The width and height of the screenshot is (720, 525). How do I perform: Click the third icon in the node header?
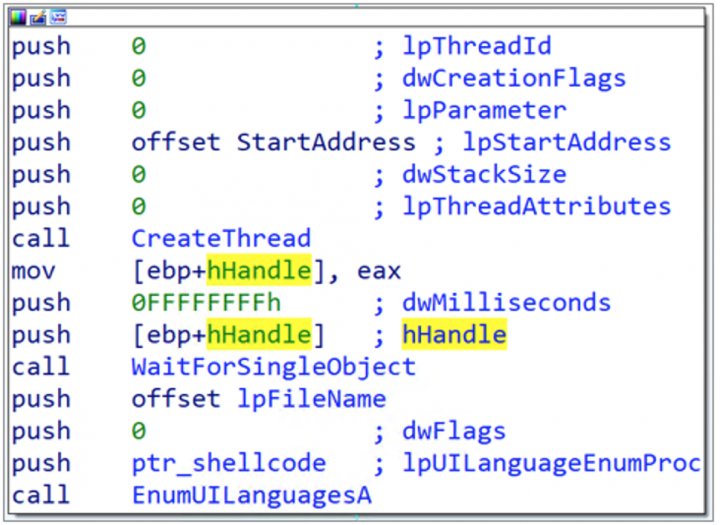click(x=58, y=17)
